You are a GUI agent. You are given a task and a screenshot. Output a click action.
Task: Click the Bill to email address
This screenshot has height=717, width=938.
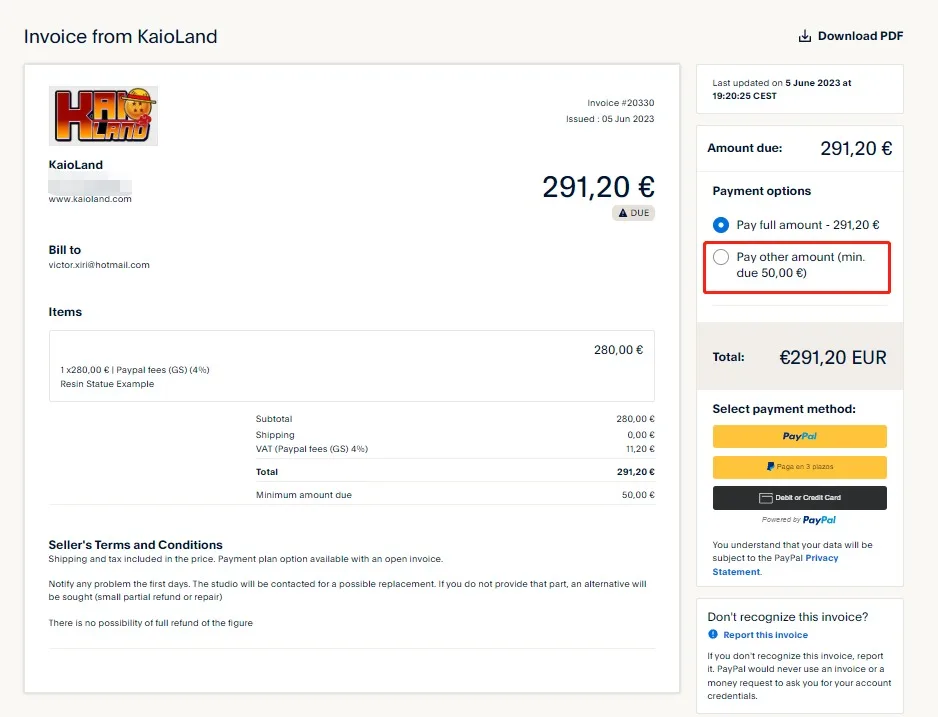(x=99, y=265)
